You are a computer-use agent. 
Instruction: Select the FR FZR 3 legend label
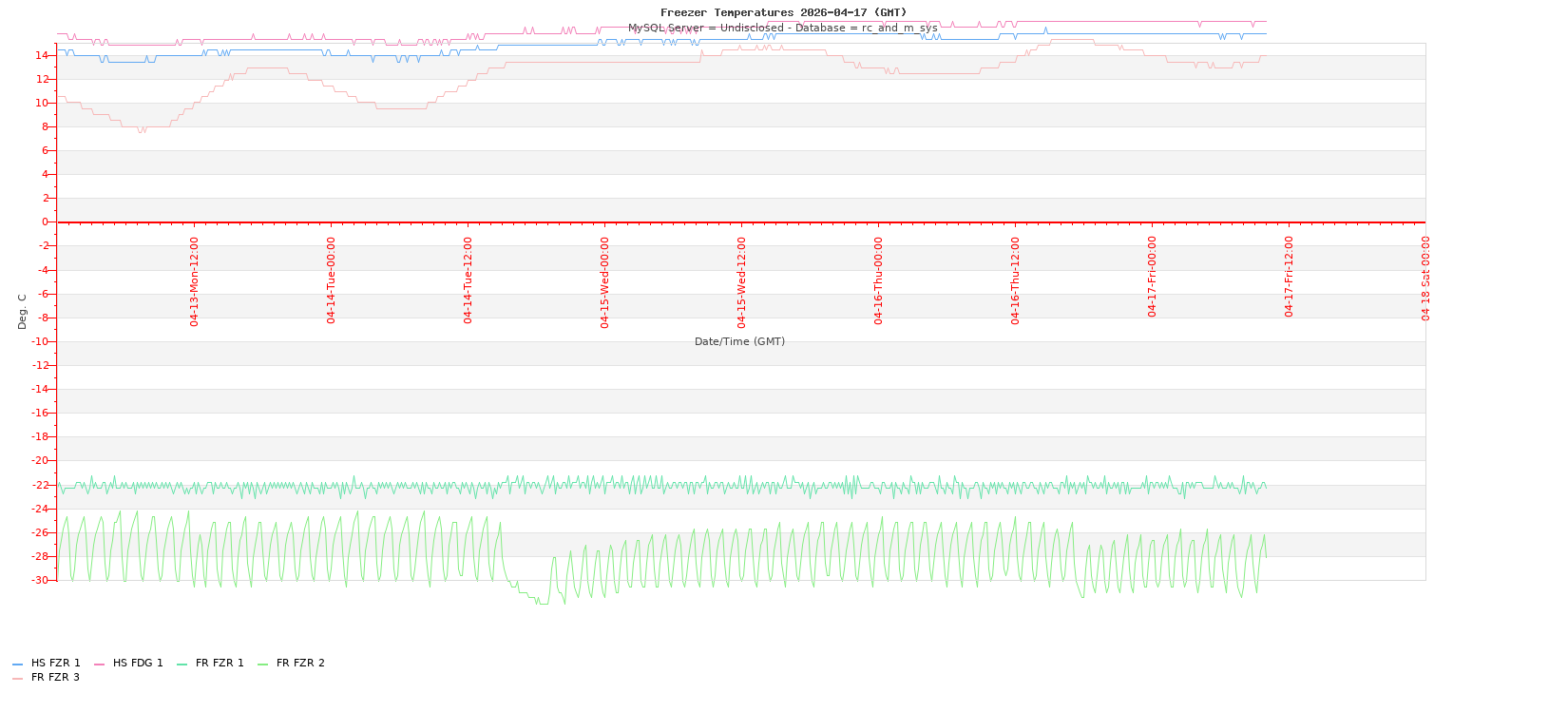(x=55, y=678)
